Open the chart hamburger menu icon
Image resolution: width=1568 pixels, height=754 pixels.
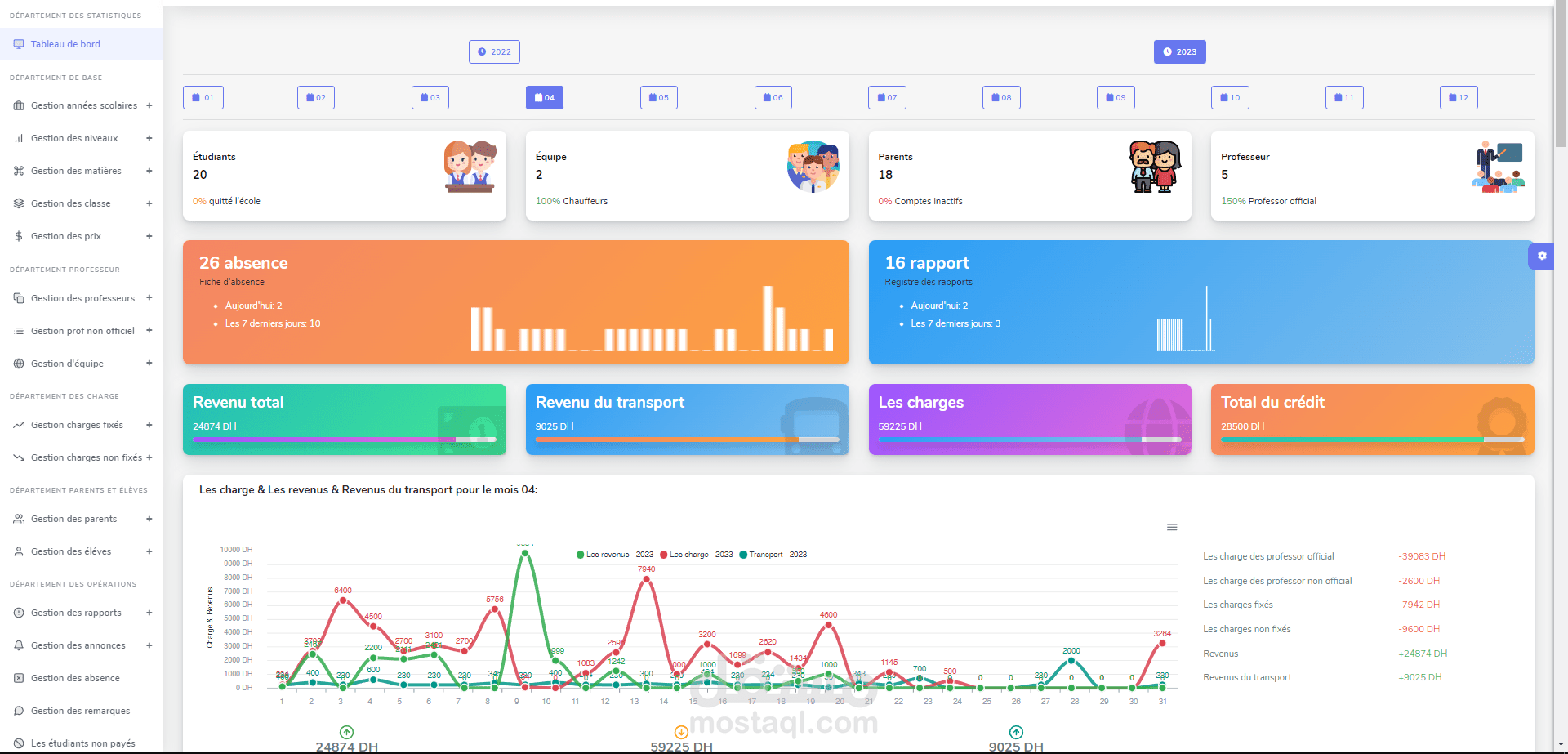[1172, 527]
